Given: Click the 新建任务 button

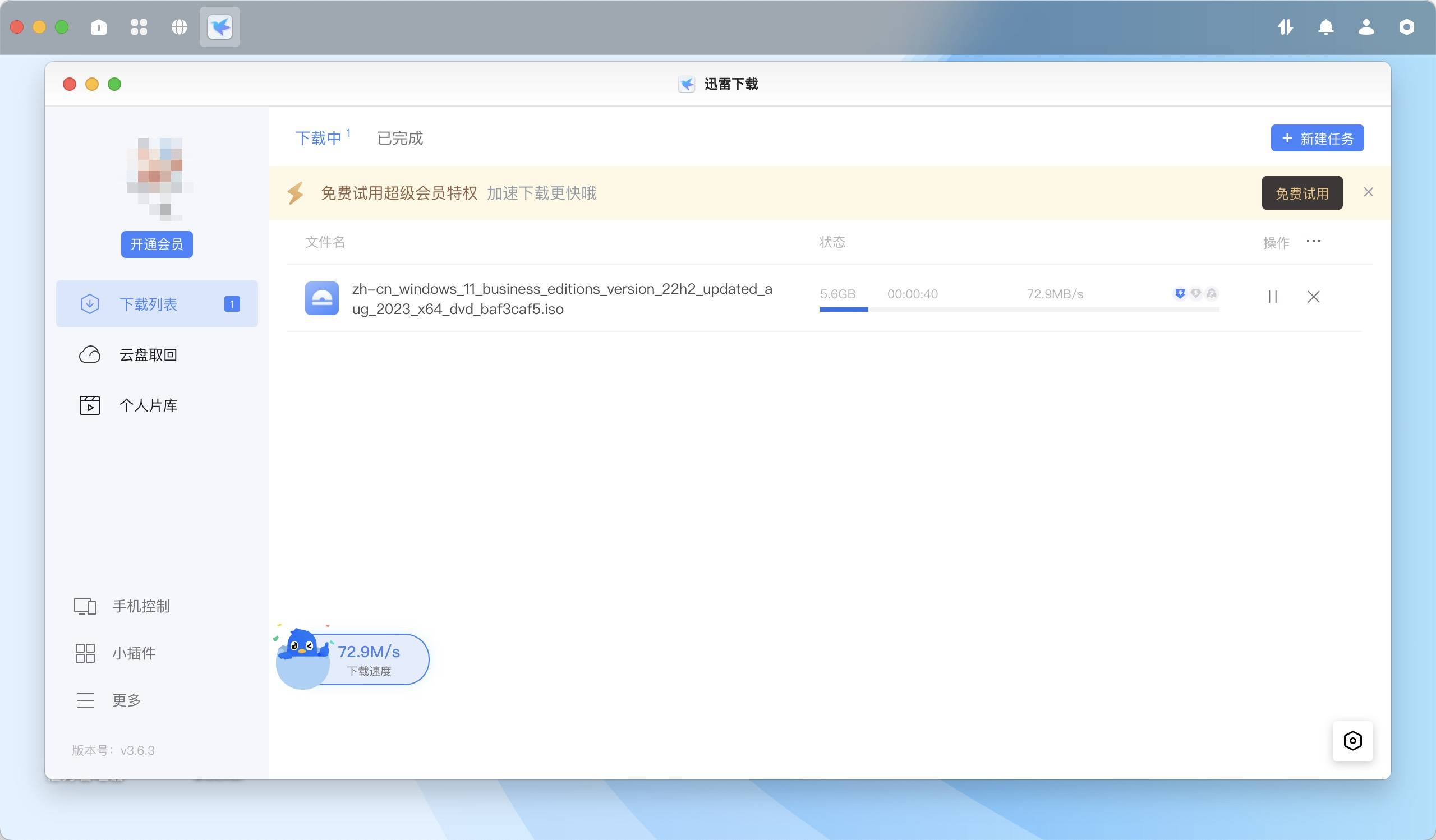Looking at the screenshot, I should tap(1318, 138).
